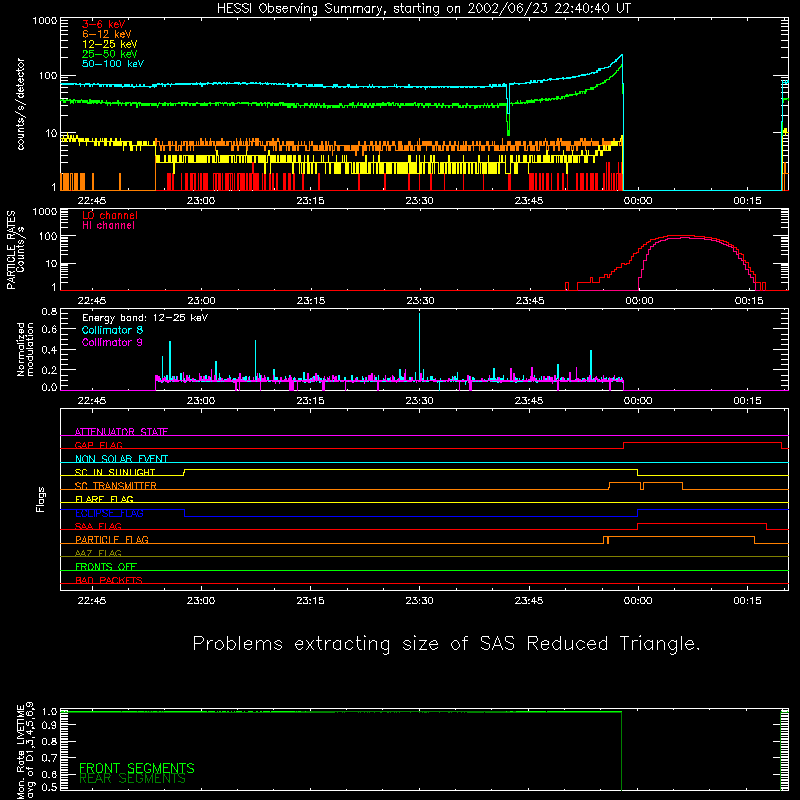This screenshot has height=800, width=800.
Task: Click the 'SAA_FLAG' label
Action: pyautogui.click(x=98, y=527)
